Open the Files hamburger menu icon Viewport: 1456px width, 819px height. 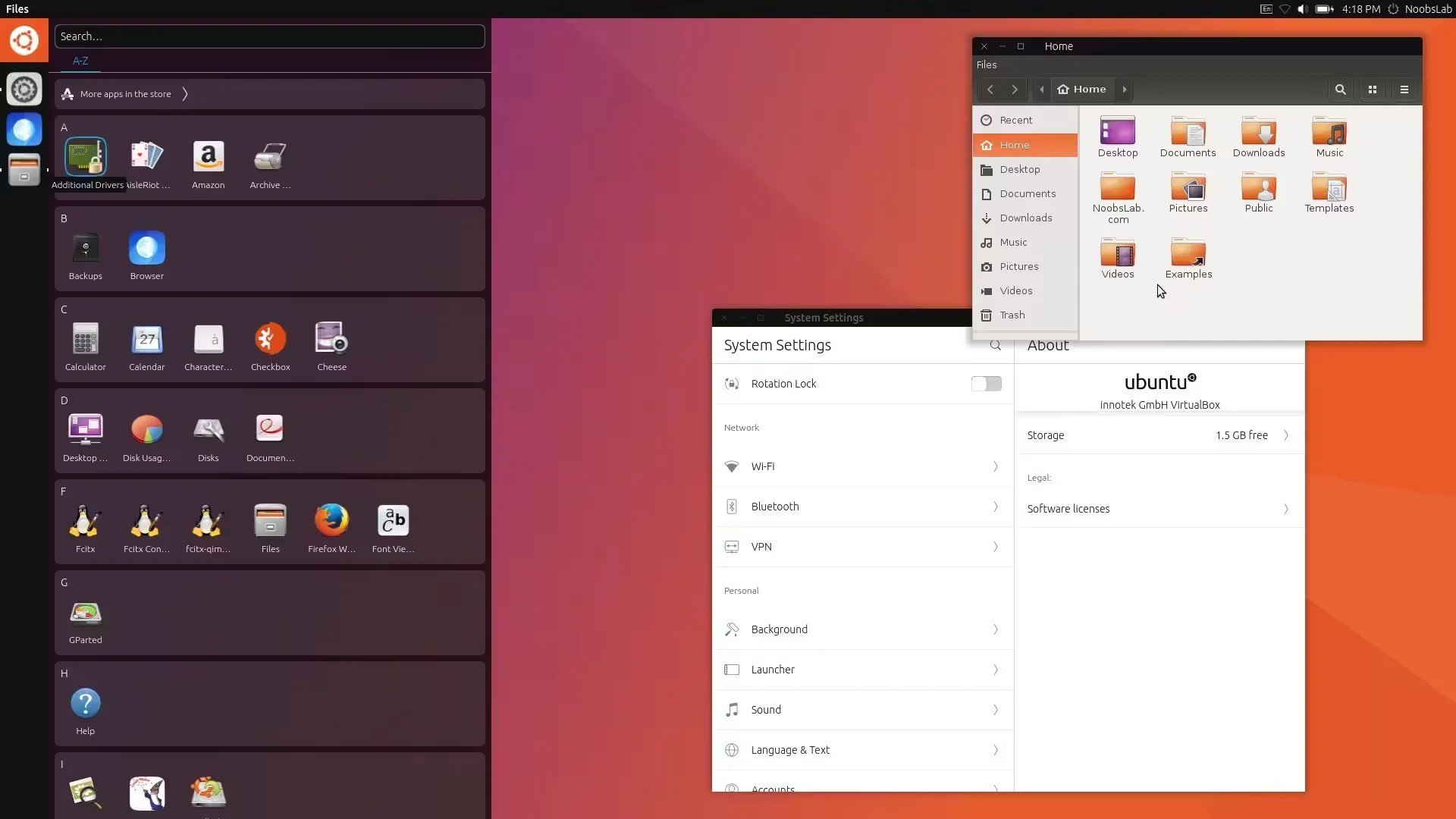pos(1404,89)
